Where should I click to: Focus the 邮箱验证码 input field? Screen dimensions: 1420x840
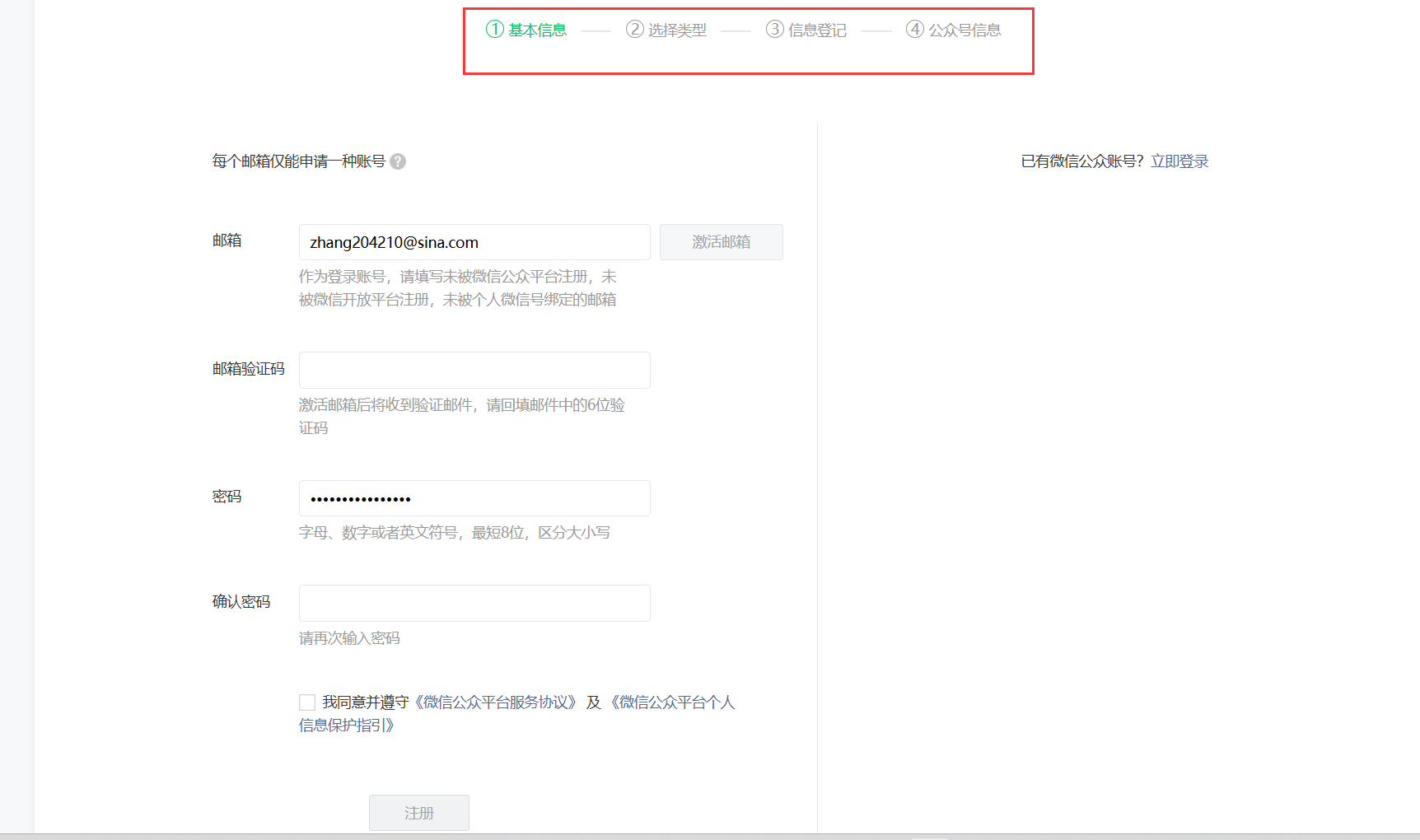point(474,370)
